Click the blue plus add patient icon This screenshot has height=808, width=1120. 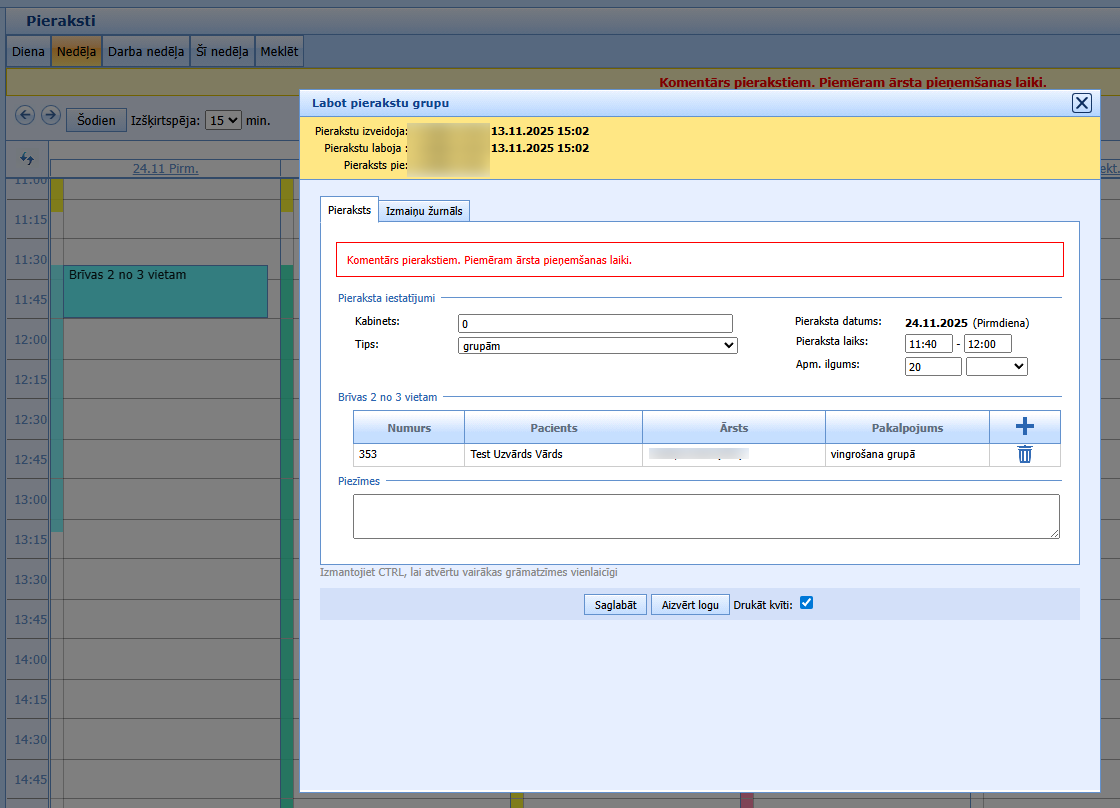click(1024, 427)
